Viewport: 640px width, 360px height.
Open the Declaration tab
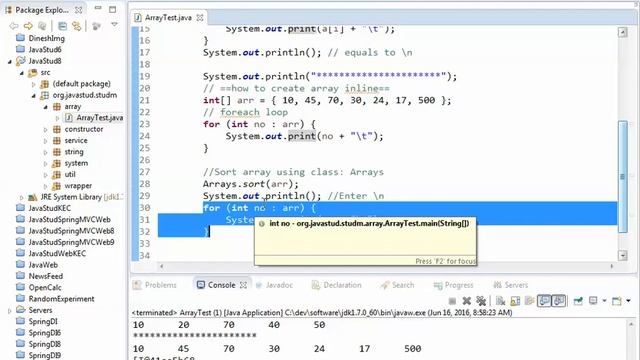(337, 285)
